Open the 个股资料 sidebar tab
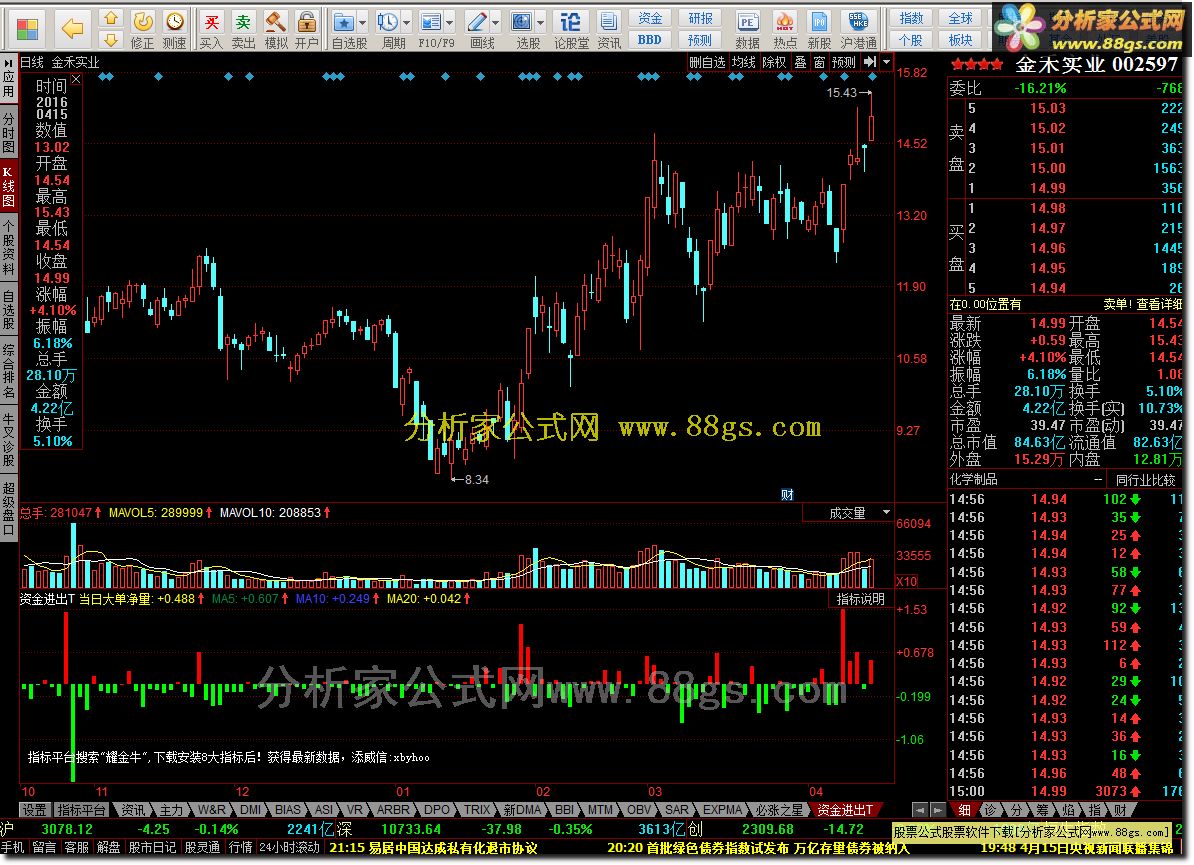1194x865 pixels. (8, 248)
